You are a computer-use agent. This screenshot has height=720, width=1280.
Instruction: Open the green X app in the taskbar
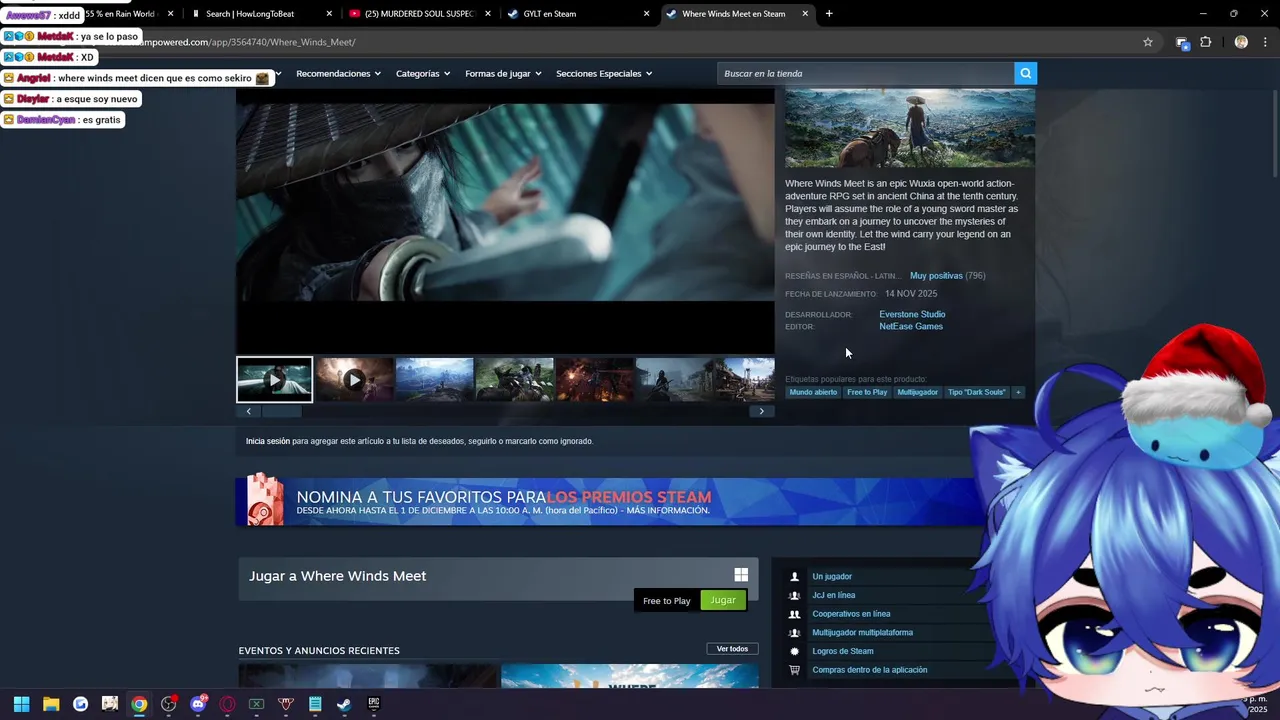pyautogui.click(x=256, y=704)
